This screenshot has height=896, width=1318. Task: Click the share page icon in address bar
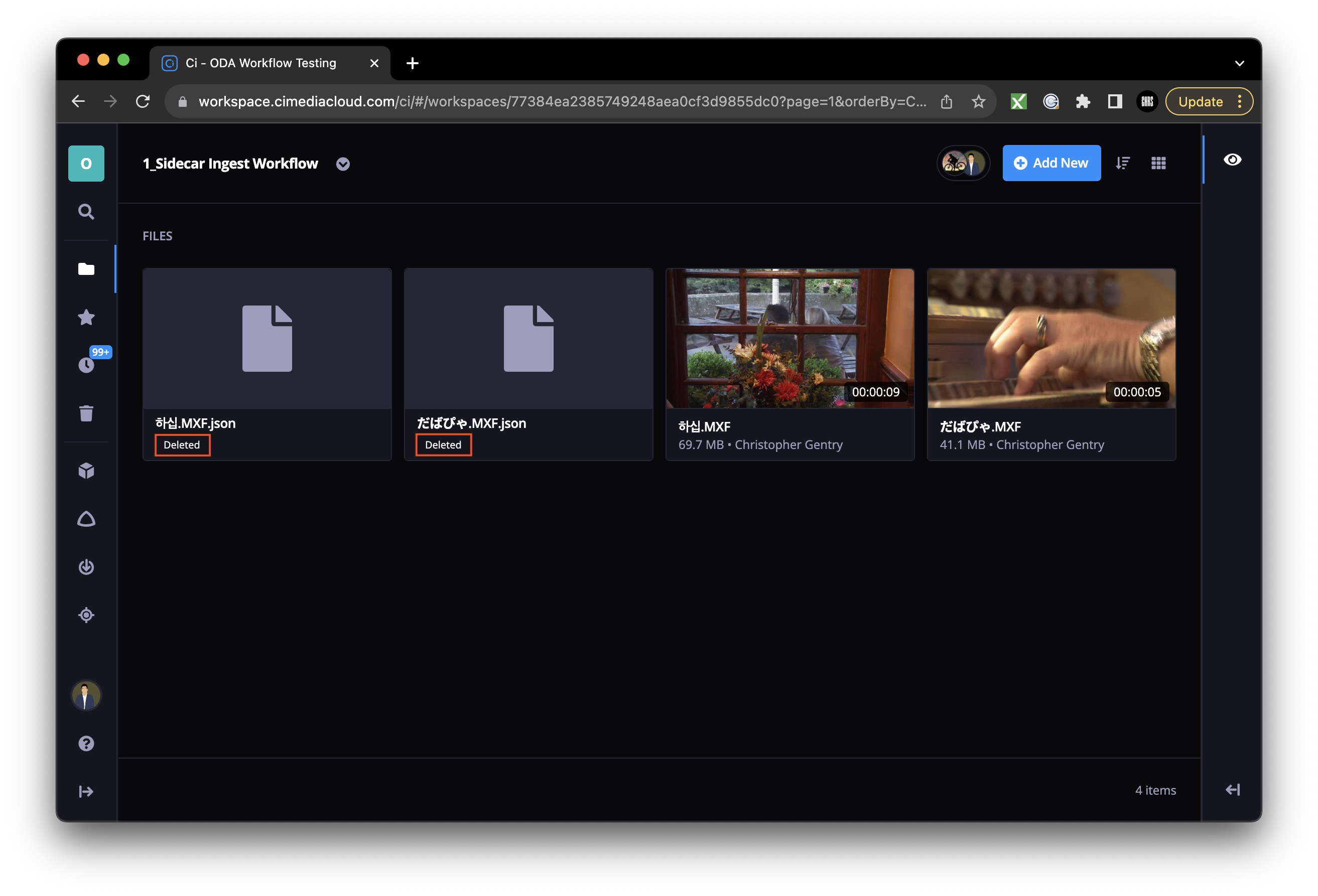coord(946,102)
